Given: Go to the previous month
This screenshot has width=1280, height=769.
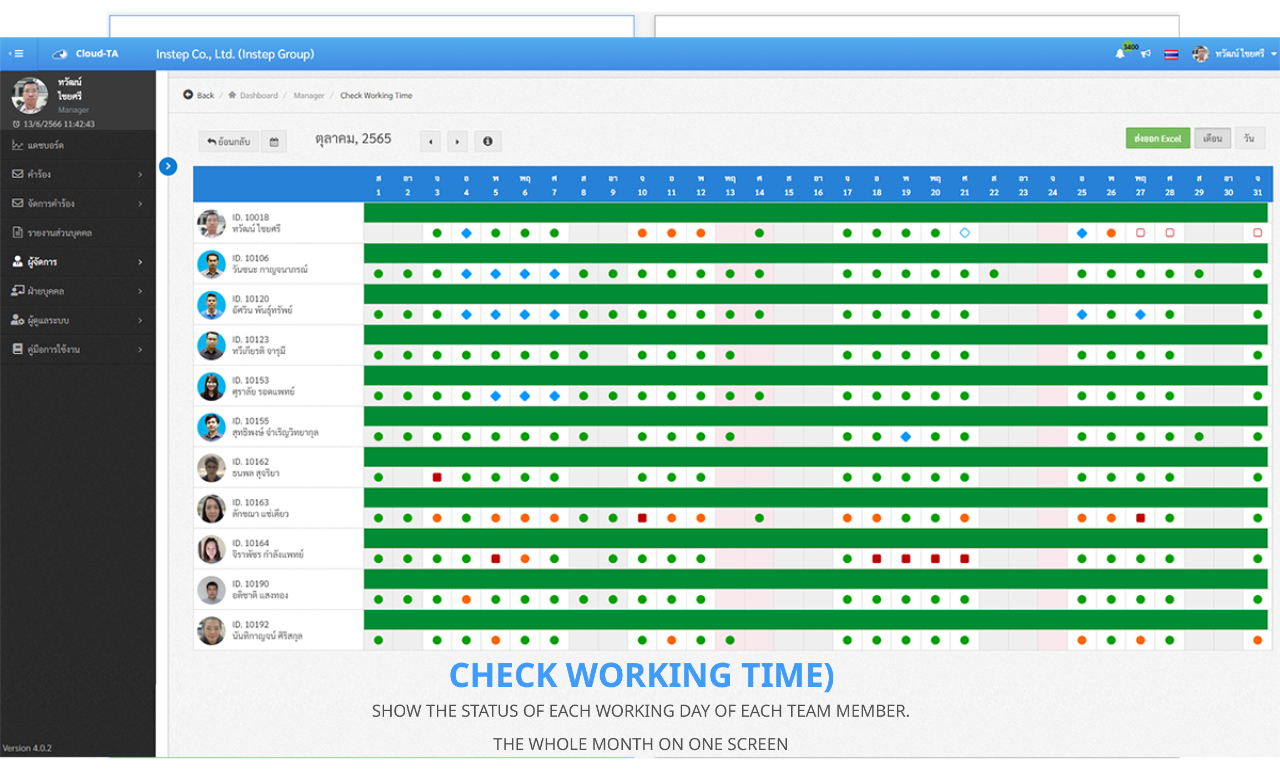Looking at the screenshot, I should pos(431,142).
